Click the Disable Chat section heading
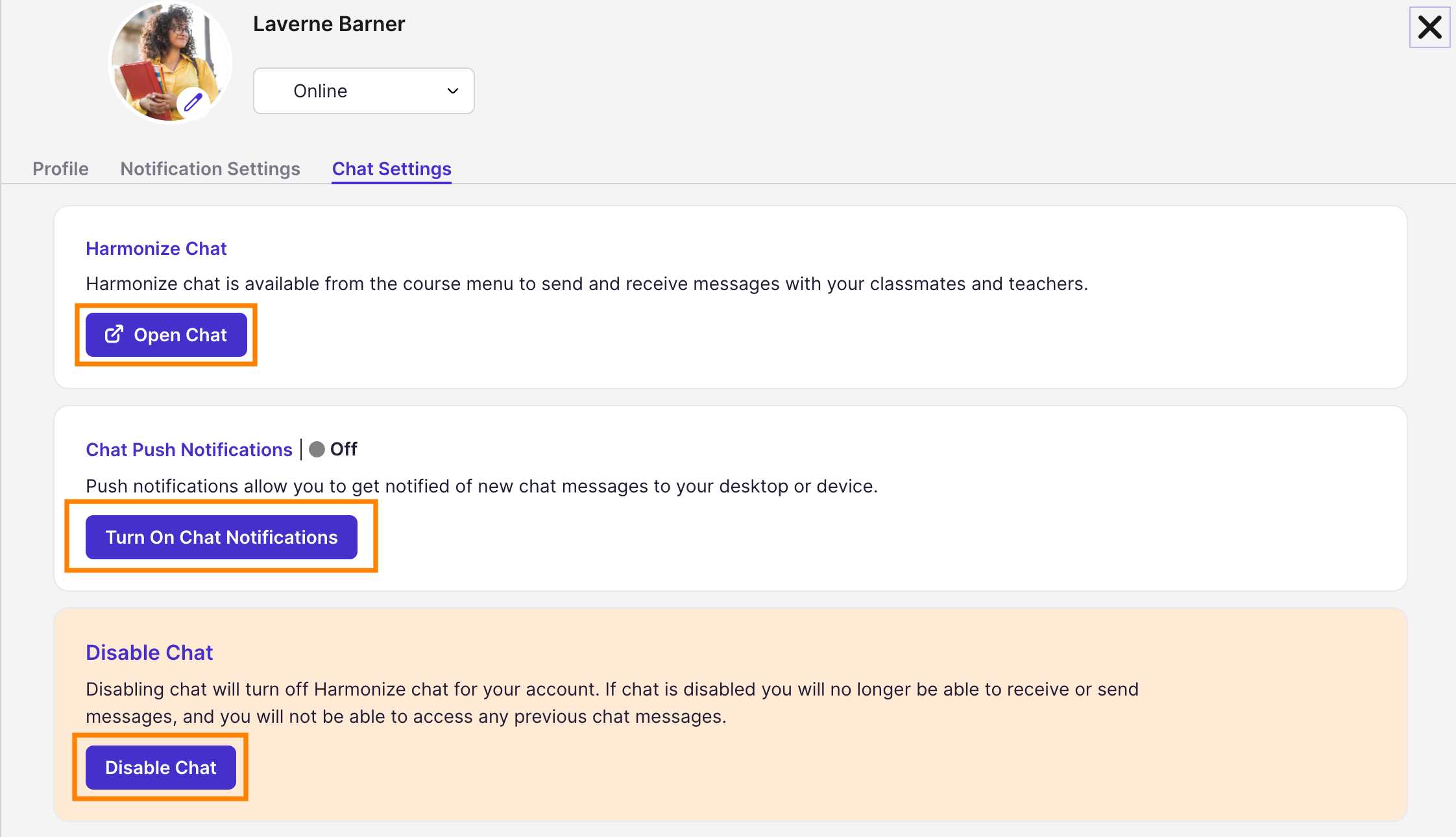The image size is (1456, 837). [x=149, y=653]
